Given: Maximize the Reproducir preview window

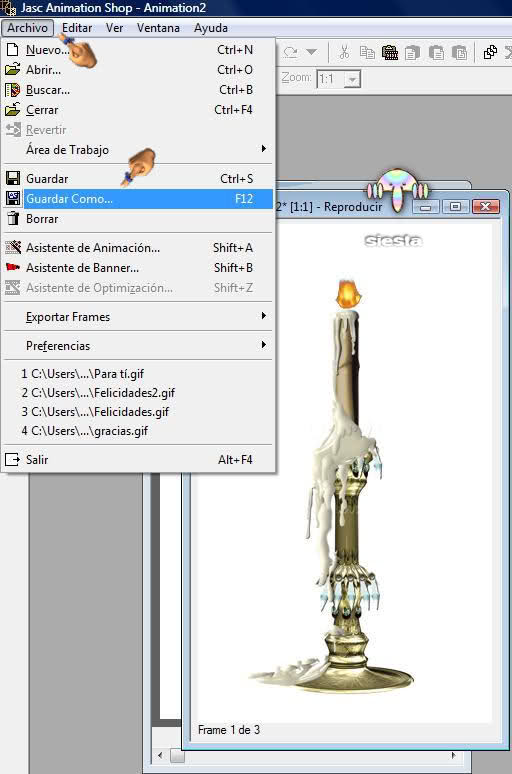Looking at the screenshot, I should click(x=455, y=207).
